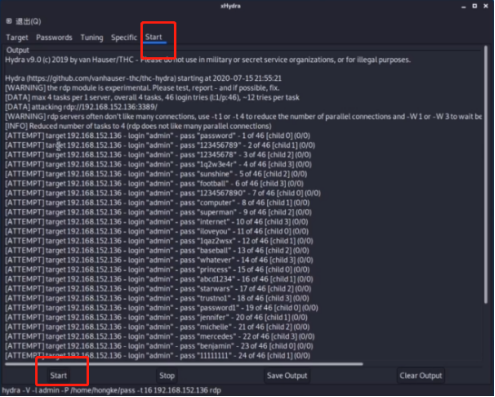The height and width of the screenshot is (397, 495).
Task: Click the horizontal scrollbar below the output
Action: tap(184, 364)
